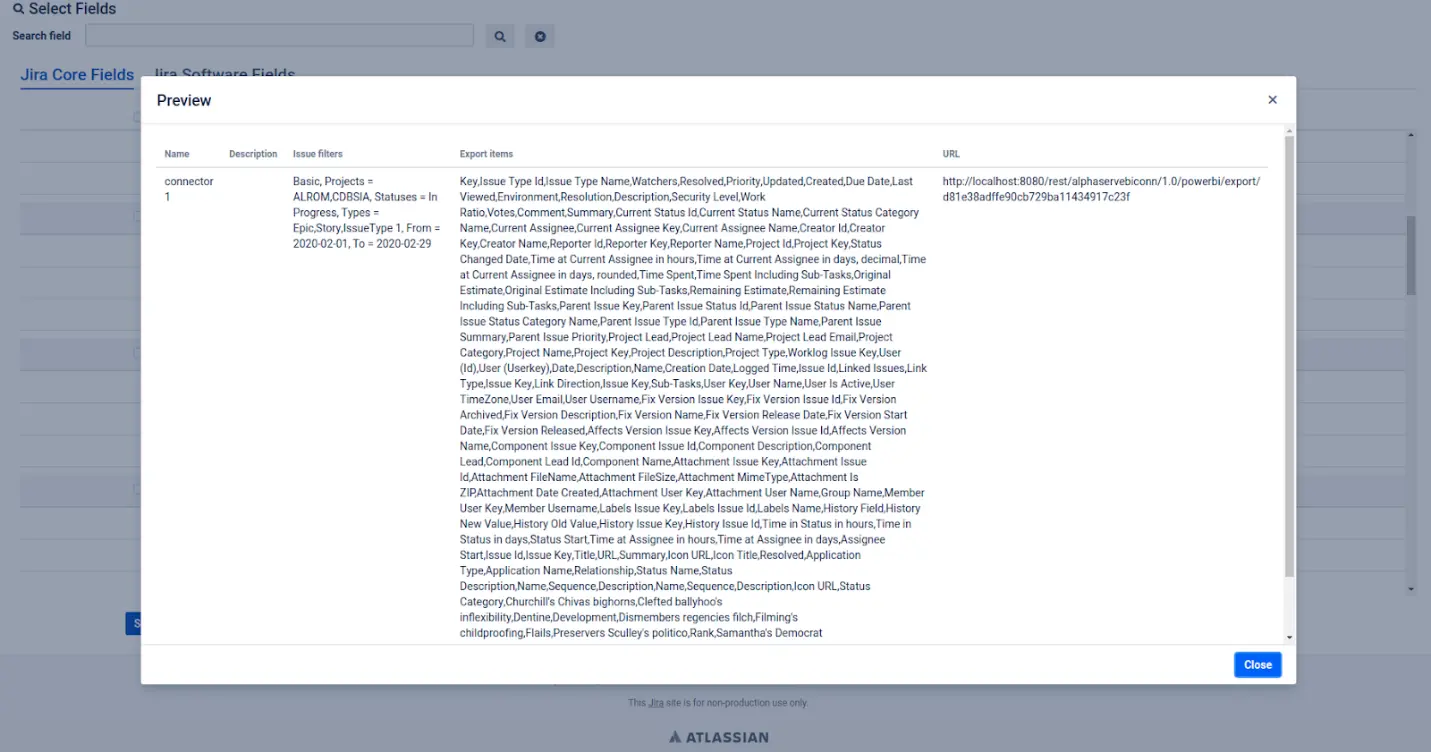The width and height of the screenshot is (1431, 752).
Task: Click the localhost export URL text
Action: click(1101, 189)
